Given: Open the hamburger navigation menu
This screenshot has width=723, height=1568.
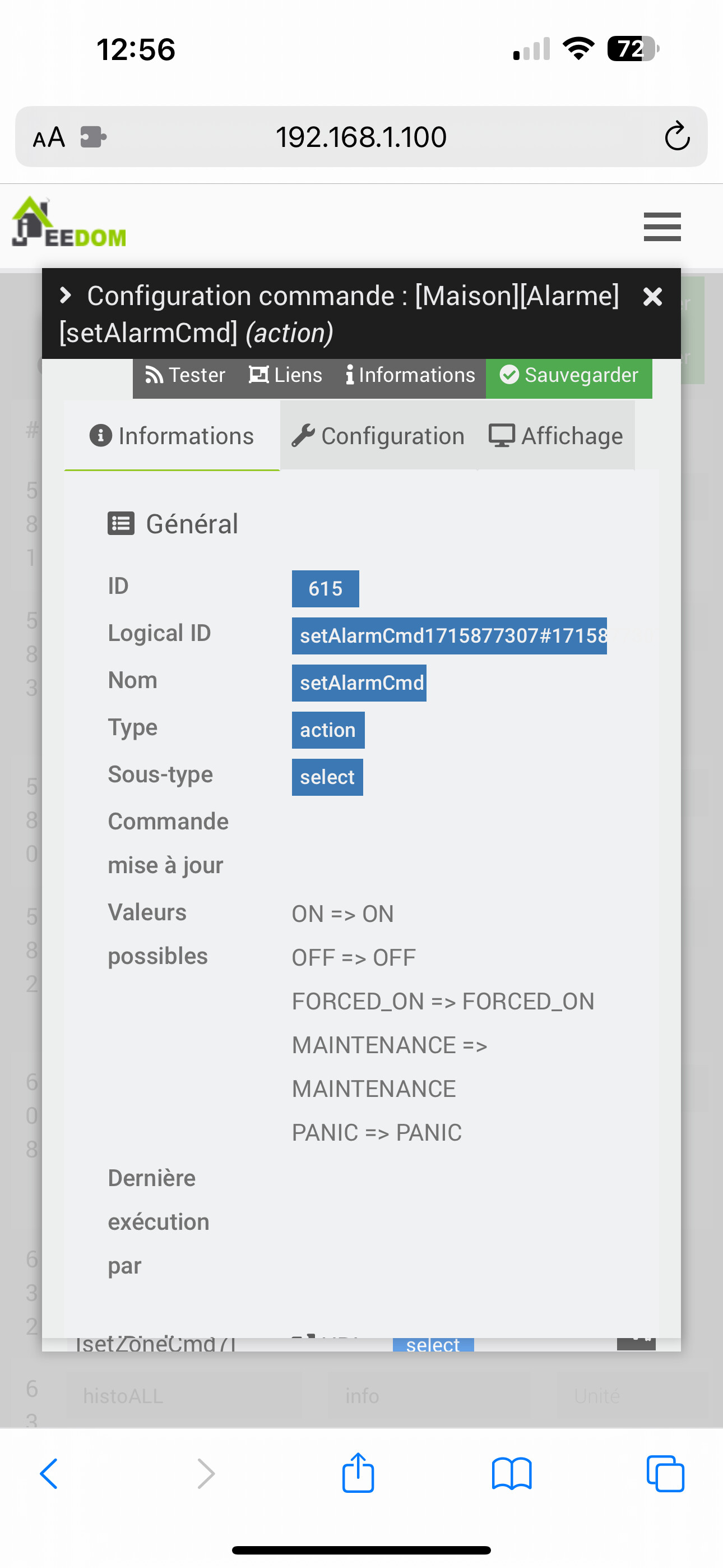Looking at the screenshot, I should (662, 227).
